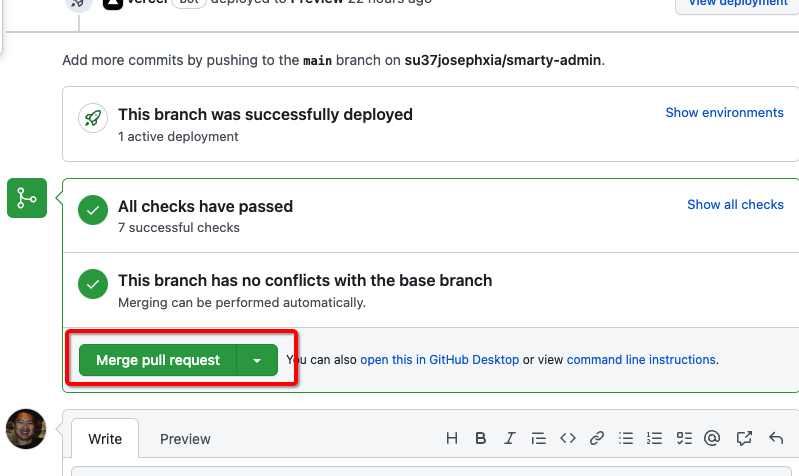Click the saved replies arrow icon
Image resolution: width=799 pixels, height=476 pixels.
click(775, 438)
